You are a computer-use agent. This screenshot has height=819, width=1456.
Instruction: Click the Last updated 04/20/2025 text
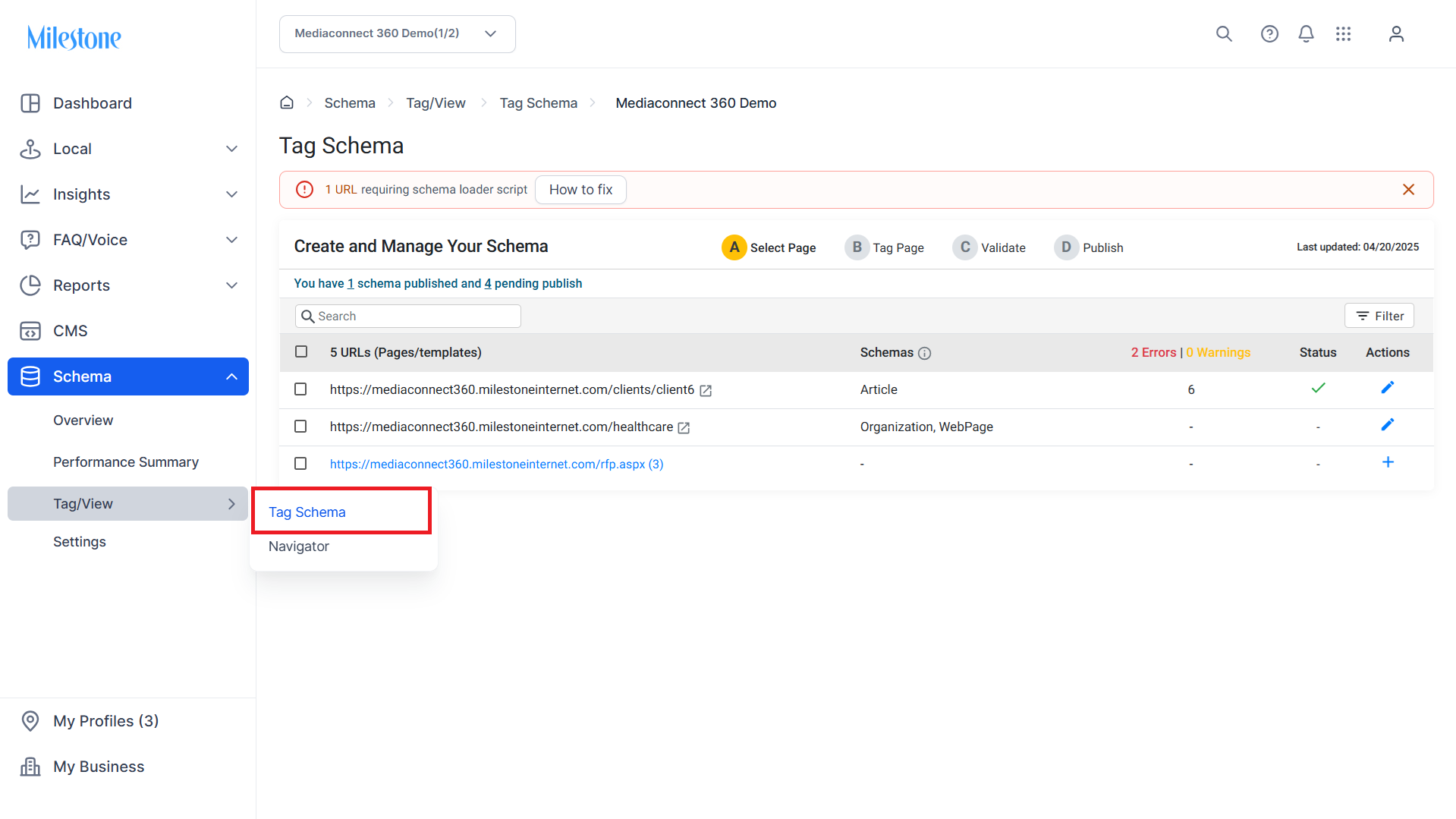pos(1357,247)
